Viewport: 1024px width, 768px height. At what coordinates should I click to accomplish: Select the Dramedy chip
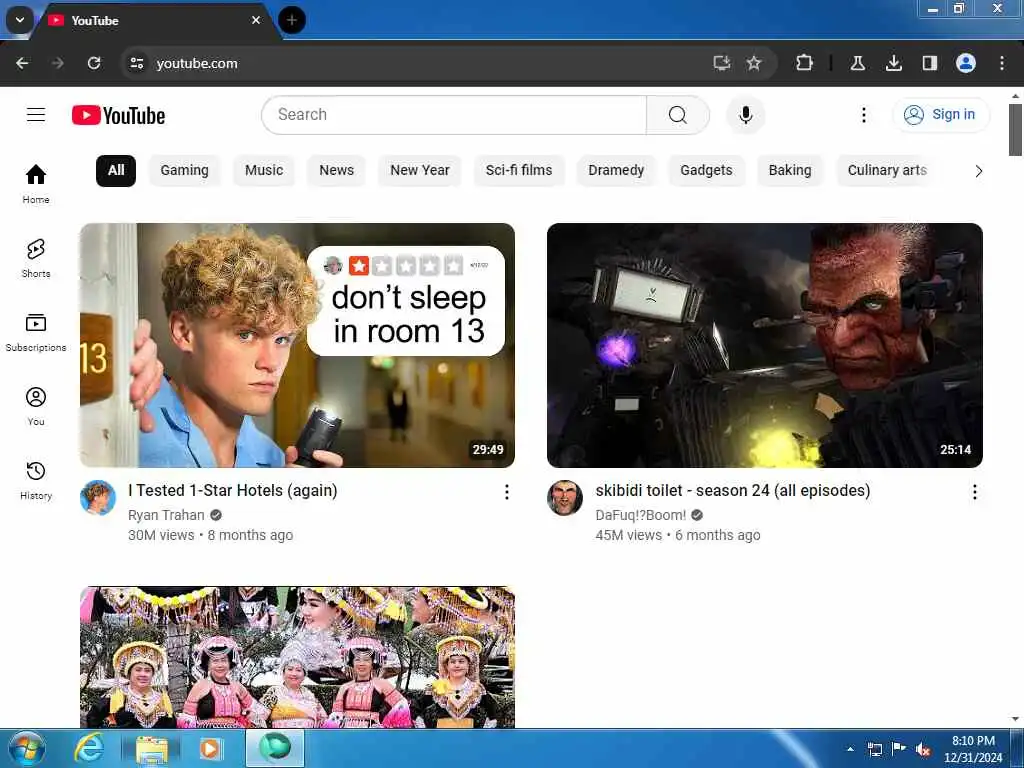tap(616, 170)
